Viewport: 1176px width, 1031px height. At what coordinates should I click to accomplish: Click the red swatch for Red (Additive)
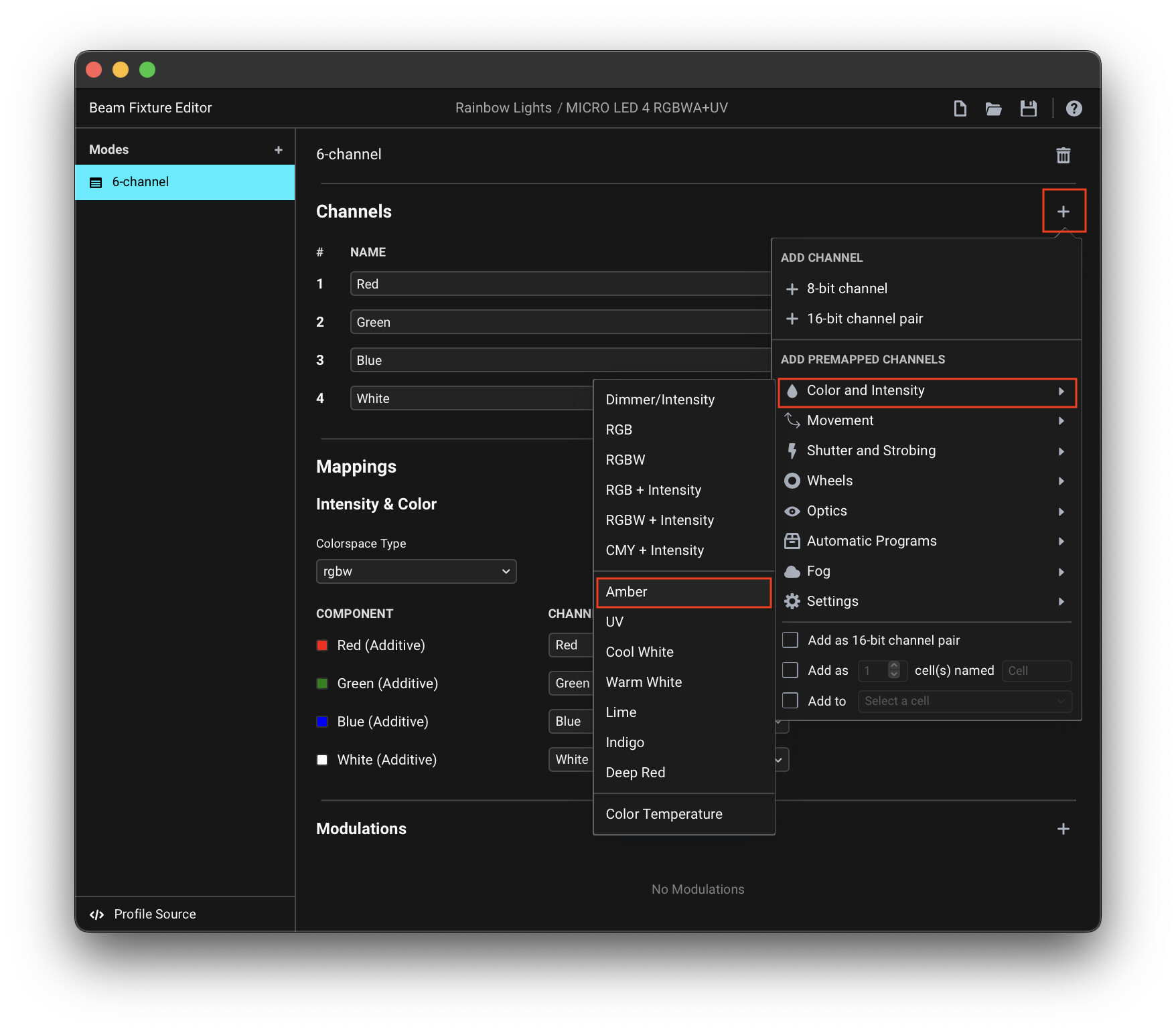click(322, 645)
